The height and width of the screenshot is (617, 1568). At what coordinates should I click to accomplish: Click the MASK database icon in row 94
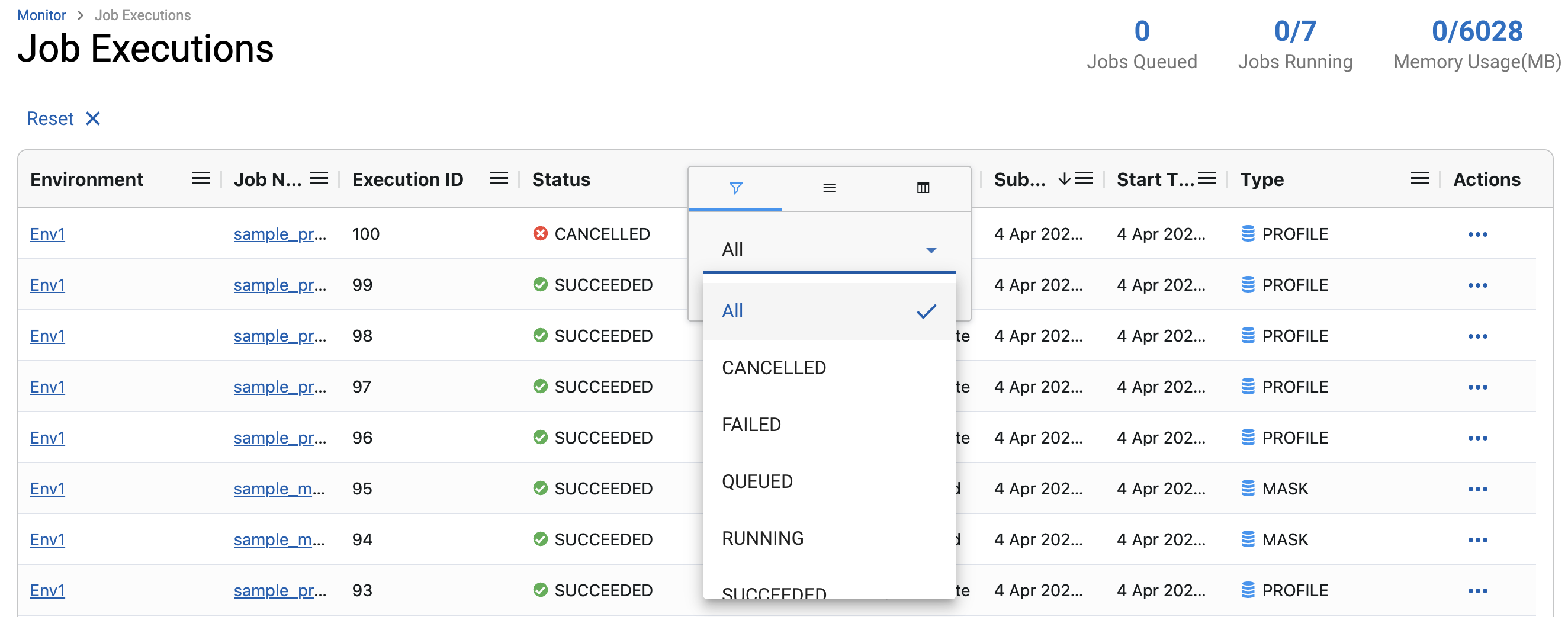1248,539
